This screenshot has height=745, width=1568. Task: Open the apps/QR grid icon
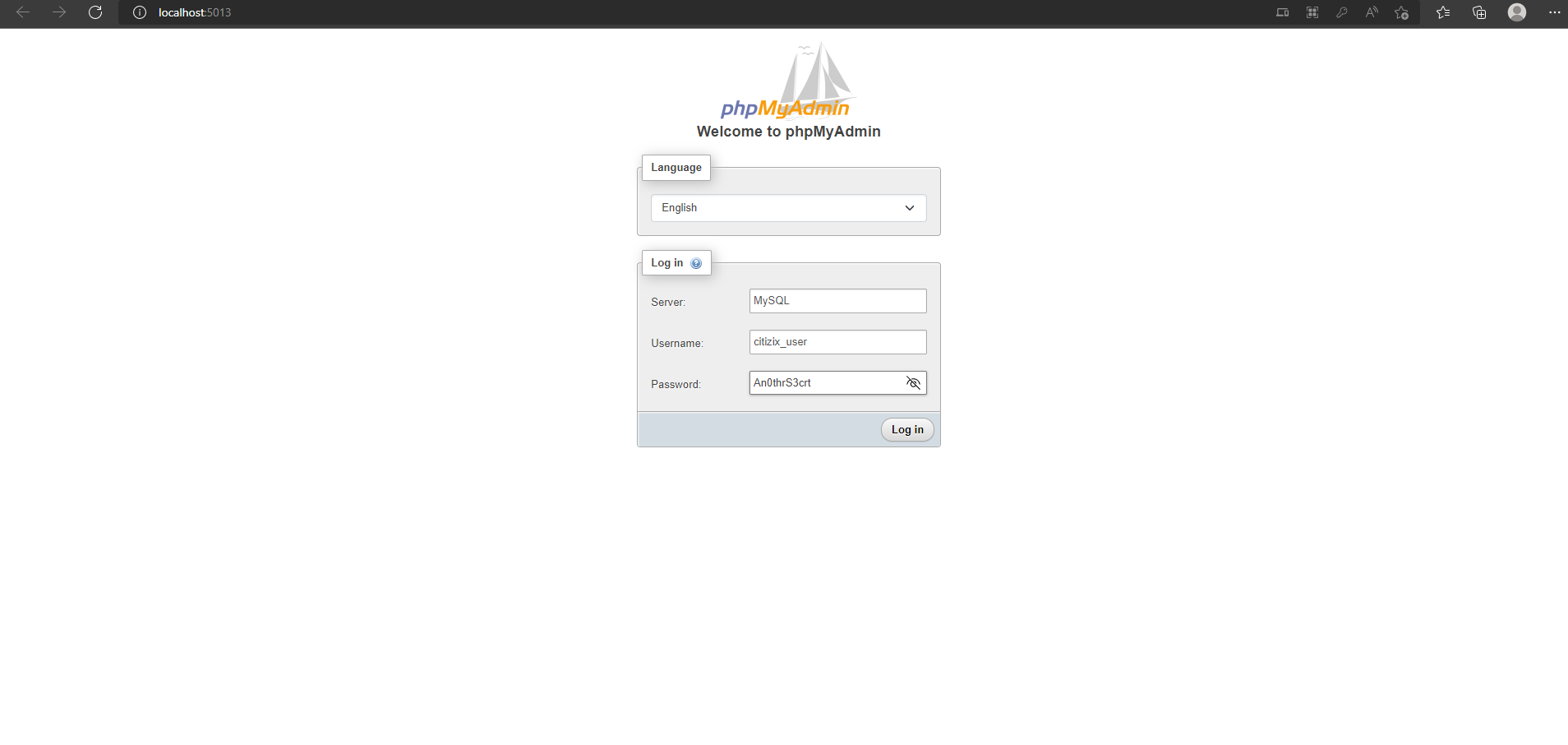coord(1312,12)
